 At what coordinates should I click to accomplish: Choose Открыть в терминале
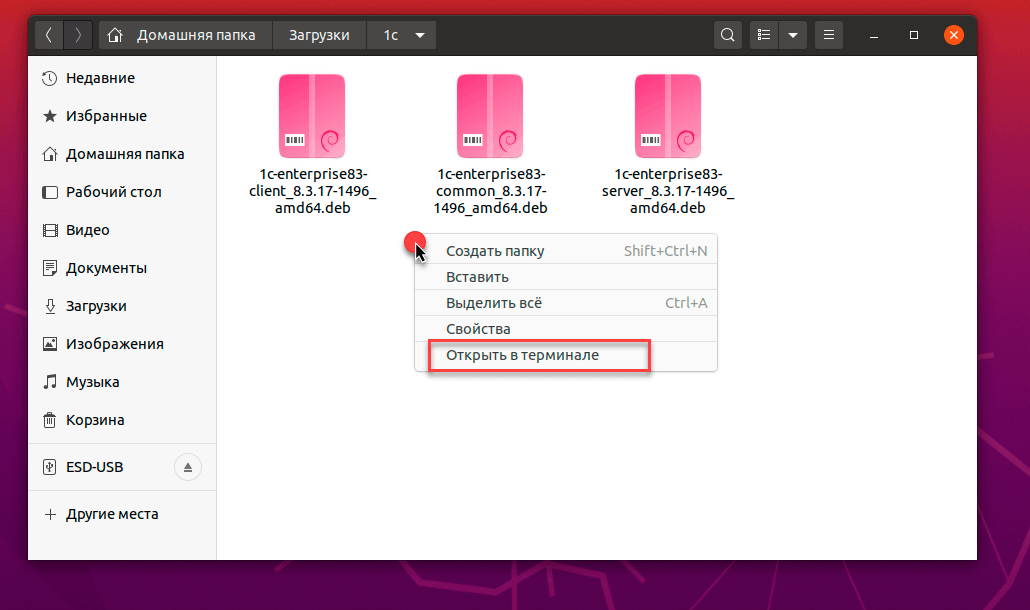click(x=566, y=355)
